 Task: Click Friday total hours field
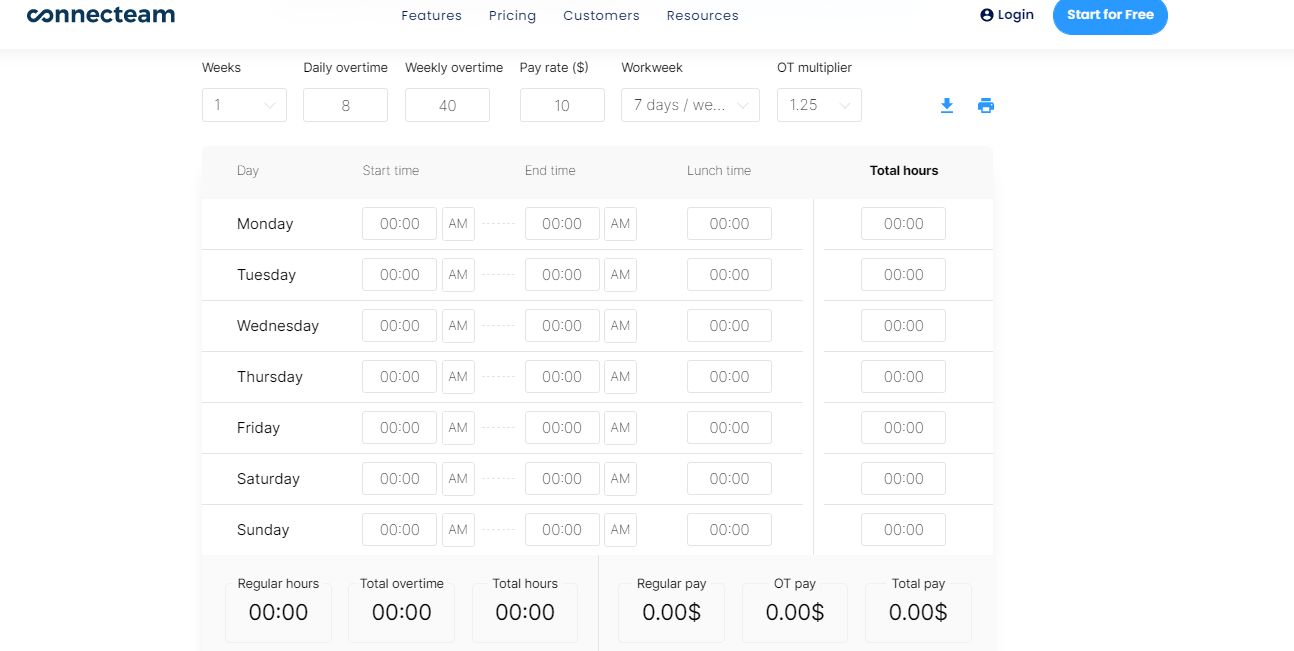[903, 428]
